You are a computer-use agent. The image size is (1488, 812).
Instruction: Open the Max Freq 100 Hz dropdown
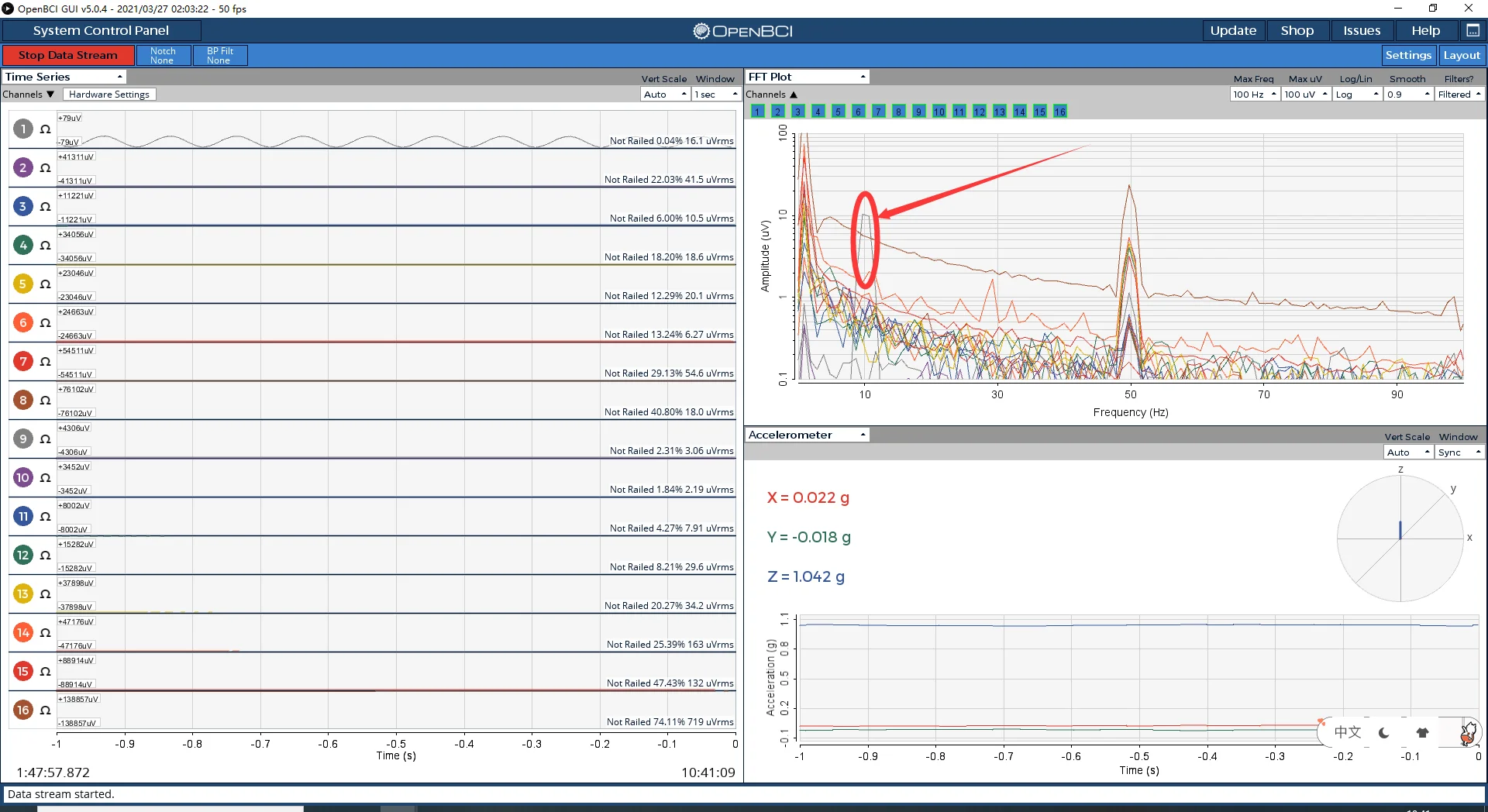[1254, 95]
